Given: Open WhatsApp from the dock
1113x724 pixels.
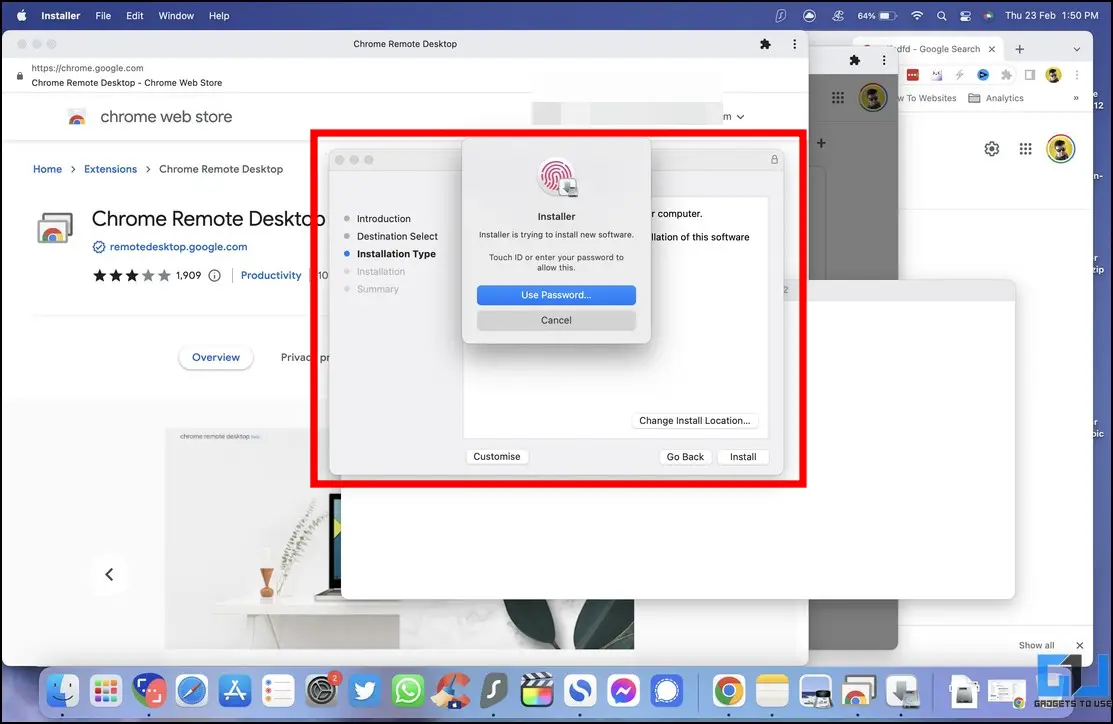Looking at the screenshot, I should click(408, 691).
